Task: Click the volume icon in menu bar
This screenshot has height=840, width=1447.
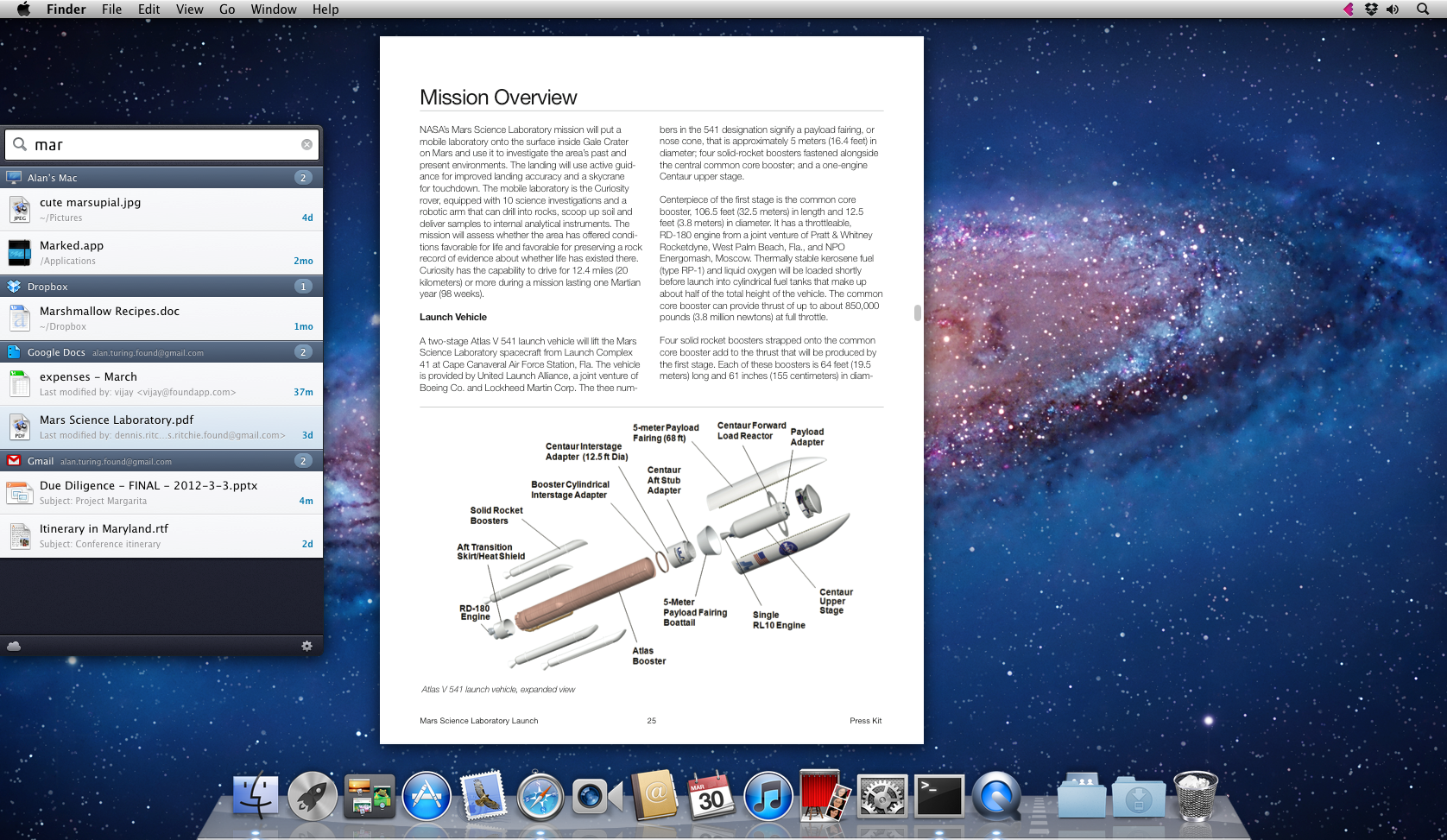Action: click(x=1393, y=9)
